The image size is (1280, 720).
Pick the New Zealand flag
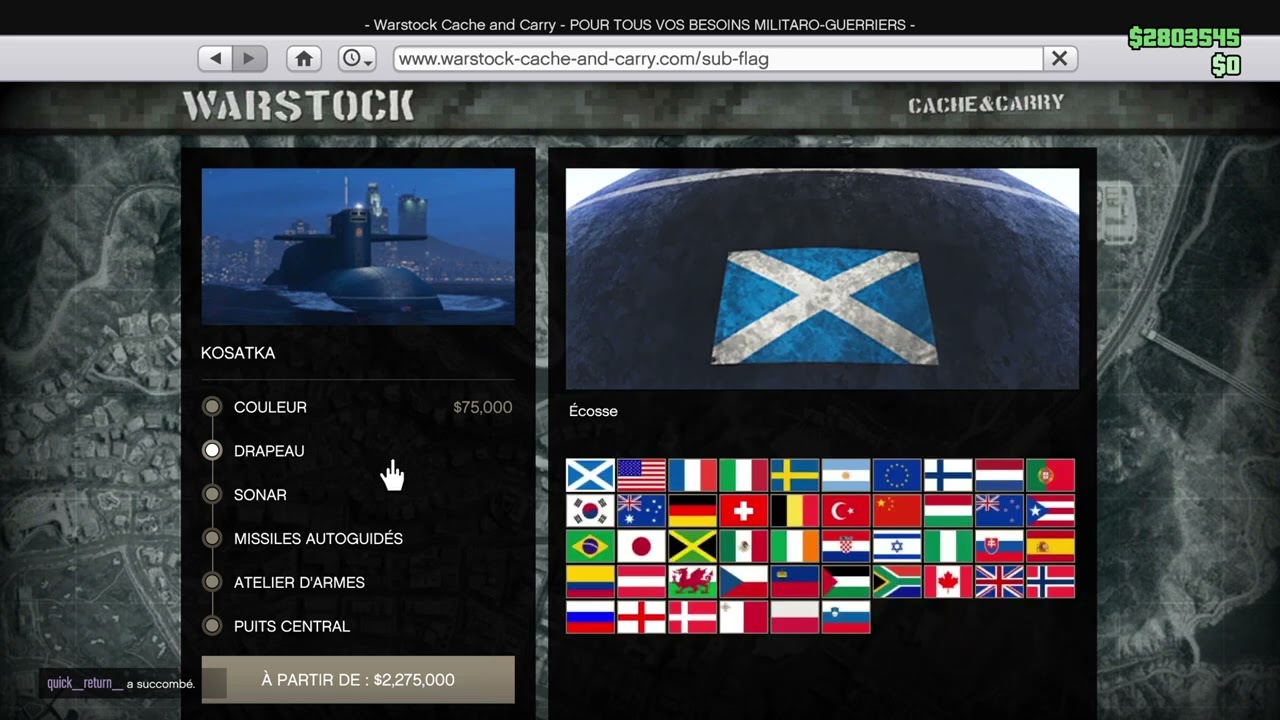pos(999,511)
